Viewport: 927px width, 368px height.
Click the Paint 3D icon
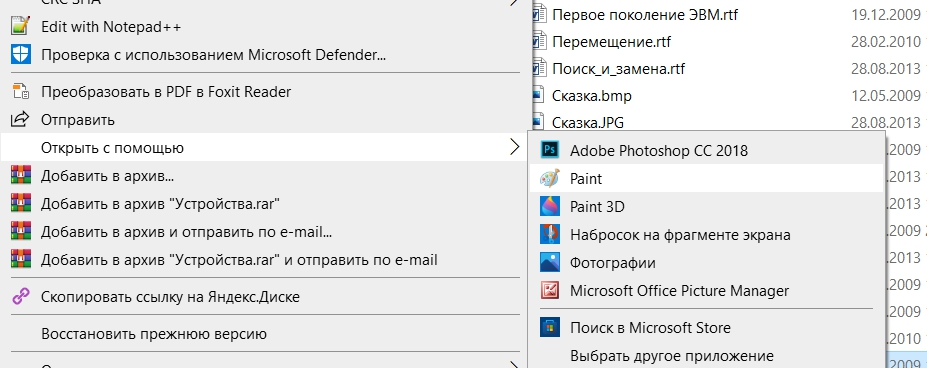tap(550, 206)
